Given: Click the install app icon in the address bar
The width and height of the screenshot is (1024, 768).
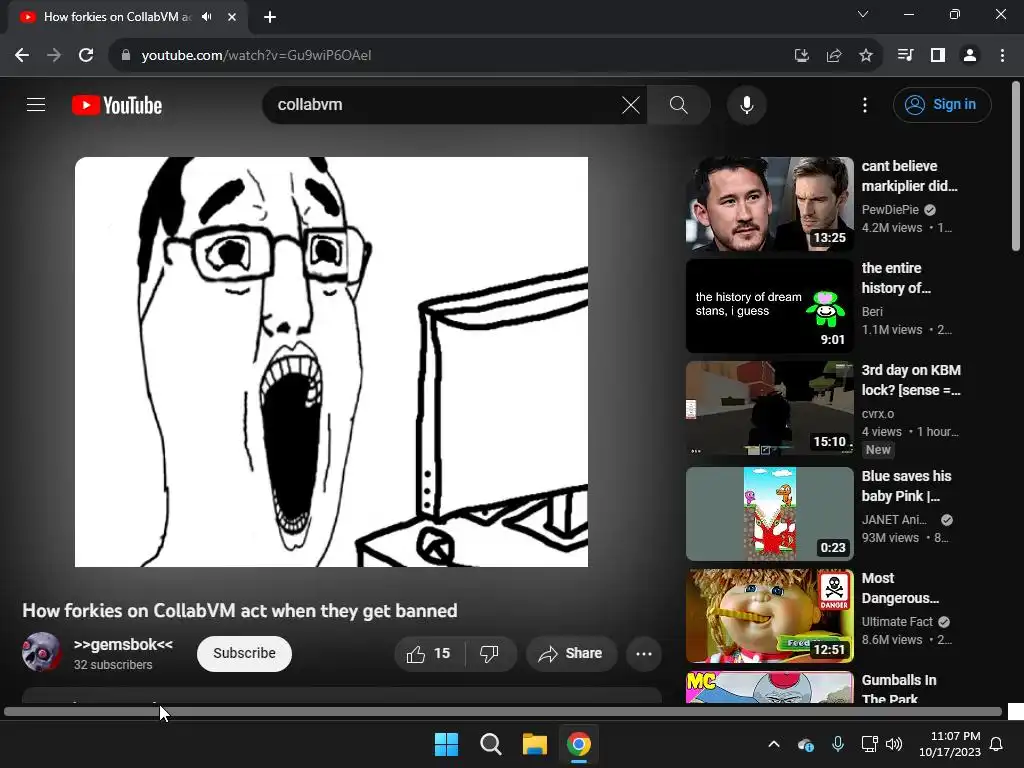Looking at the screenshot, I should point(801,56).
